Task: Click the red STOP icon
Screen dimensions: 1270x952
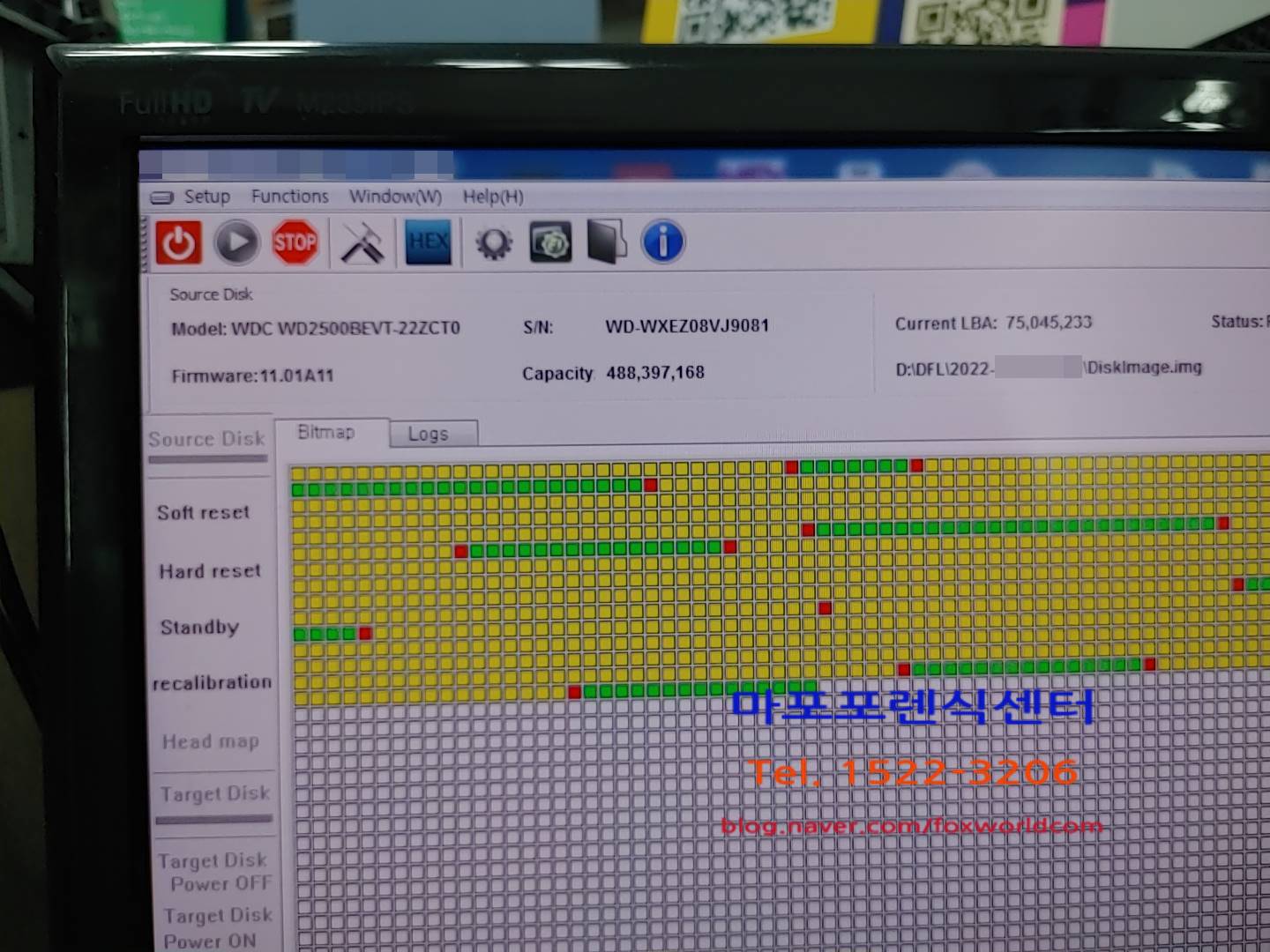Action: pos(295,242)
